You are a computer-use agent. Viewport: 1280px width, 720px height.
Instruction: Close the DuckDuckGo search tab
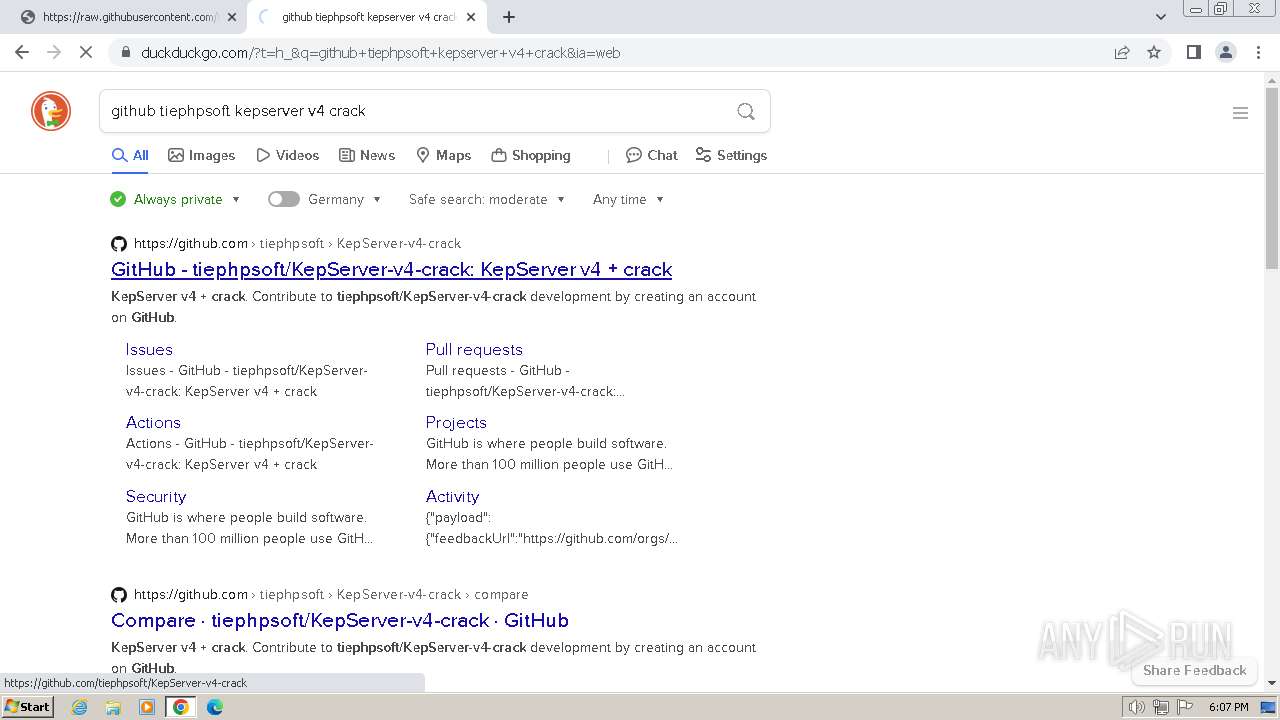(471, 17)
